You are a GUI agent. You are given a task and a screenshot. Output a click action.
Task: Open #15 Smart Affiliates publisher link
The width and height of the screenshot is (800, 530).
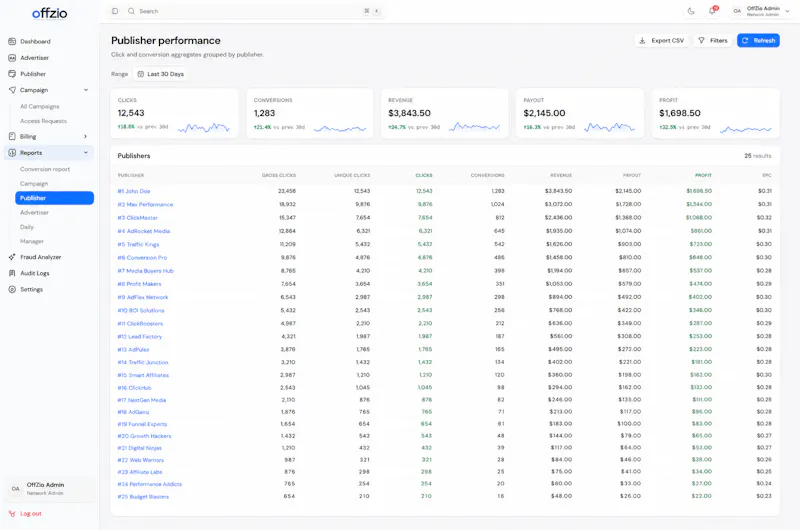pos(143,375)
